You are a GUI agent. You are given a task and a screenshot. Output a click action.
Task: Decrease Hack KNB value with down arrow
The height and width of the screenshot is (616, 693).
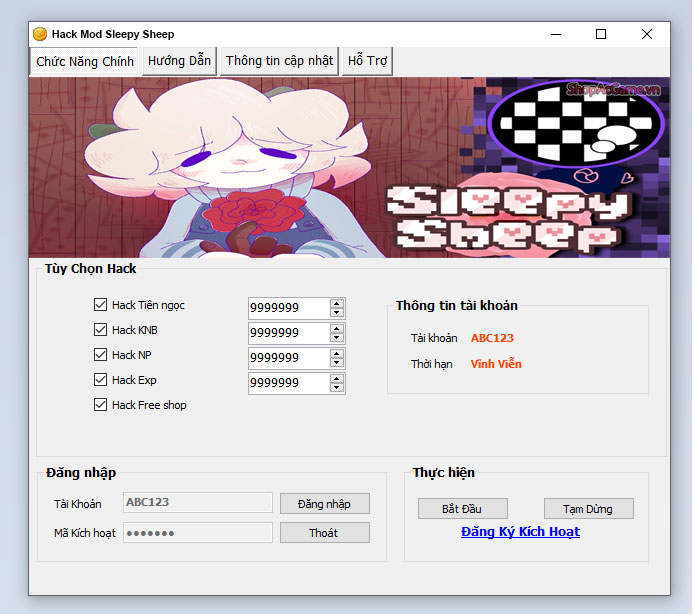337,338
